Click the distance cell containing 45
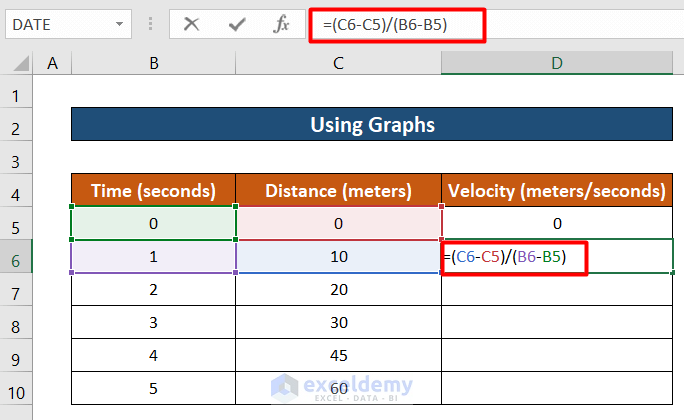684x420 pixels. click(339, 356)
